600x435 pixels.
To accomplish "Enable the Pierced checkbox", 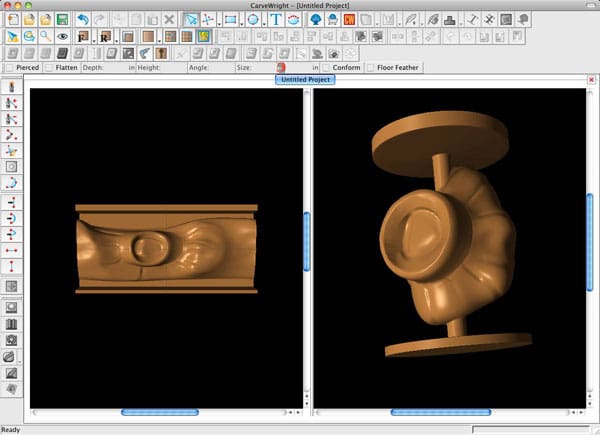I will click(10, 68).
